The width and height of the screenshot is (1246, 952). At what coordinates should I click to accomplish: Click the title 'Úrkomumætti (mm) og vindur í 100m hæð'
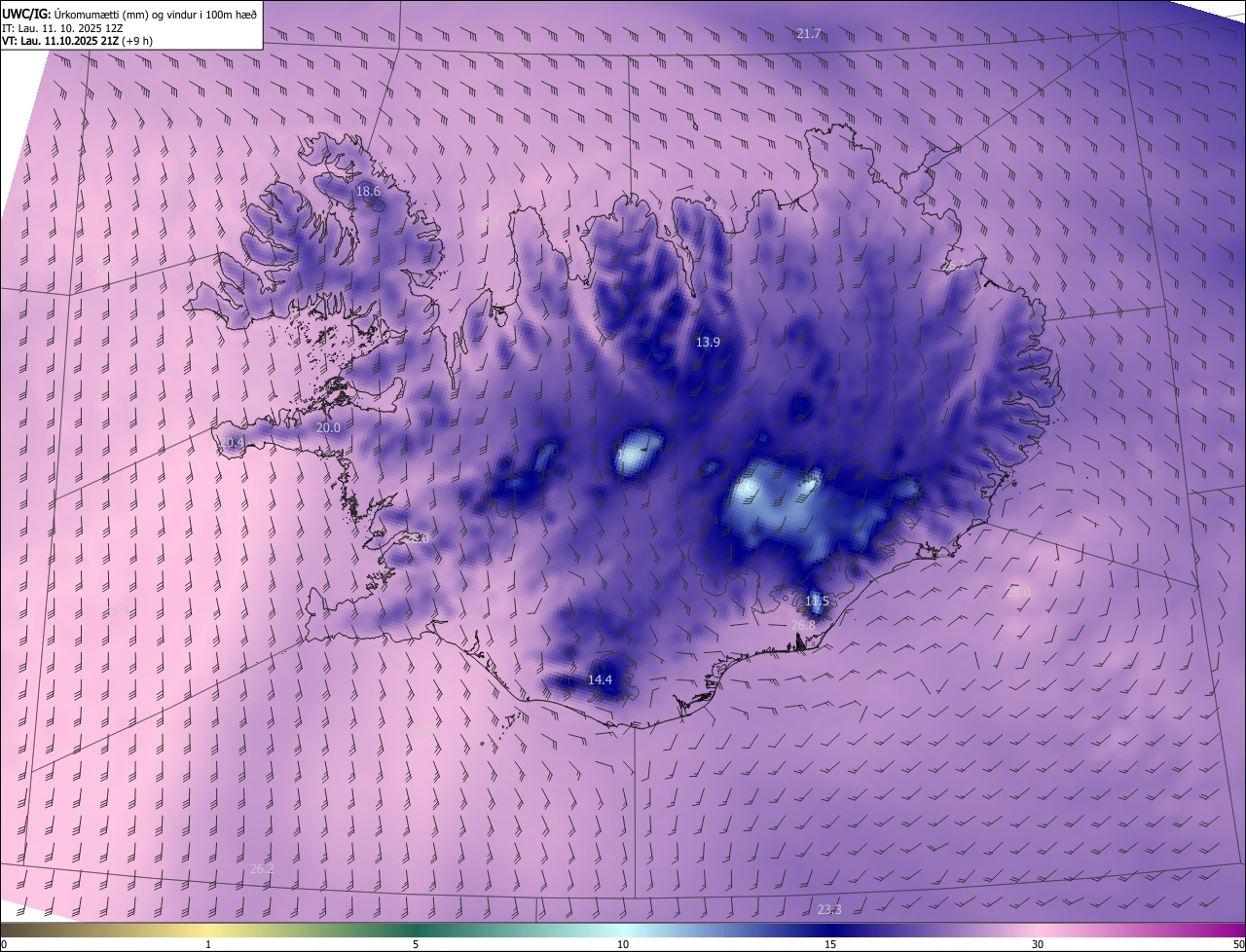(155, 14)
